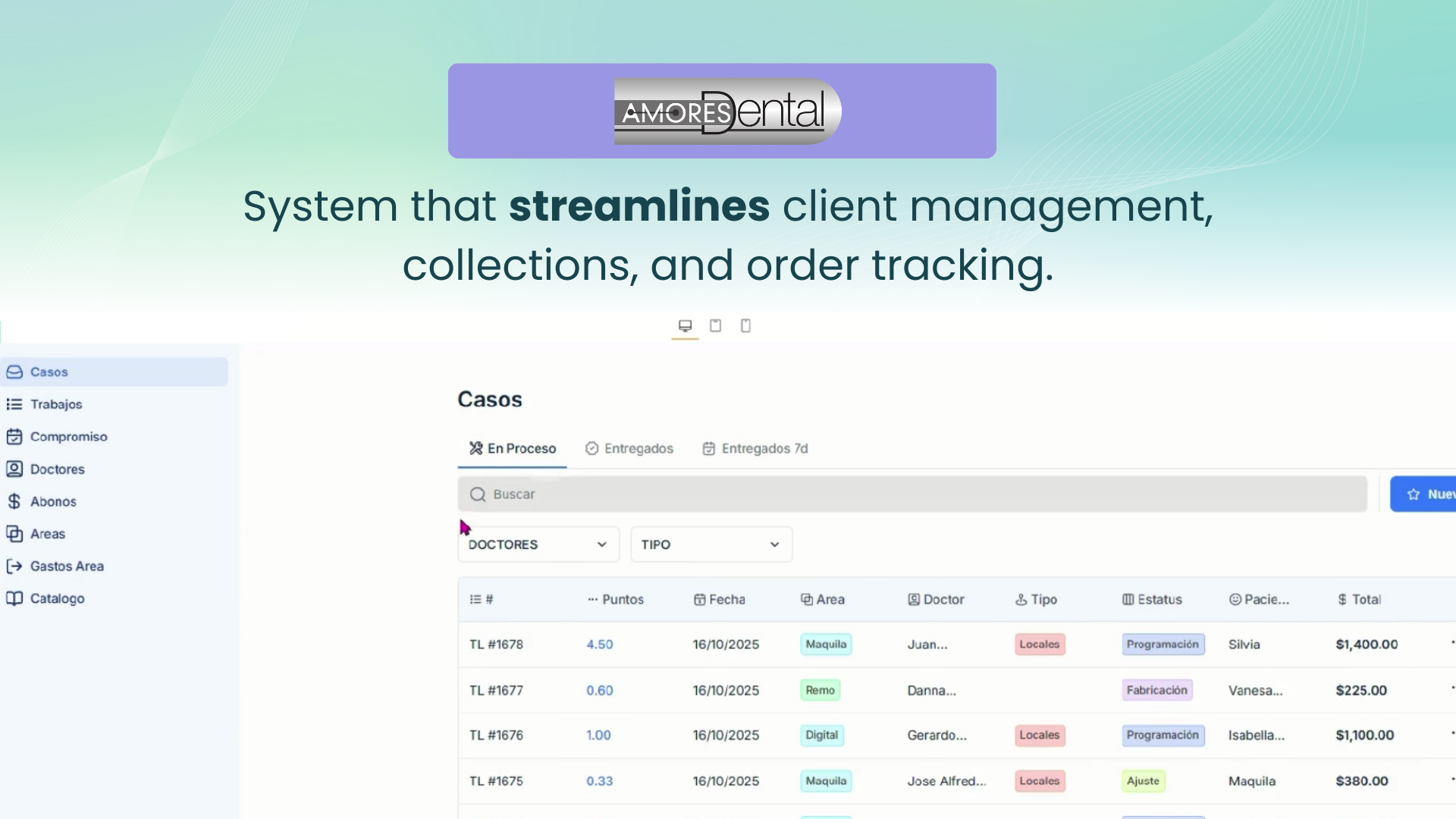Screen dimensions: 1456x819
Task: Go to Doctores in sidebar
Action: [x=57, y=469]
